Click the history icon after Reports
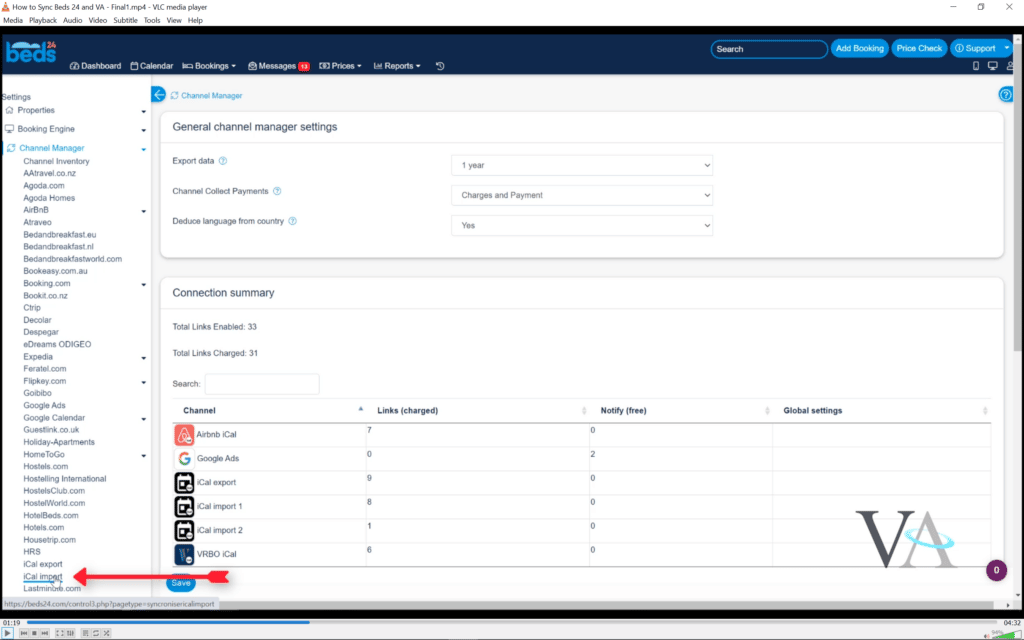The image size is (1024, 640). tap(440, 66)
